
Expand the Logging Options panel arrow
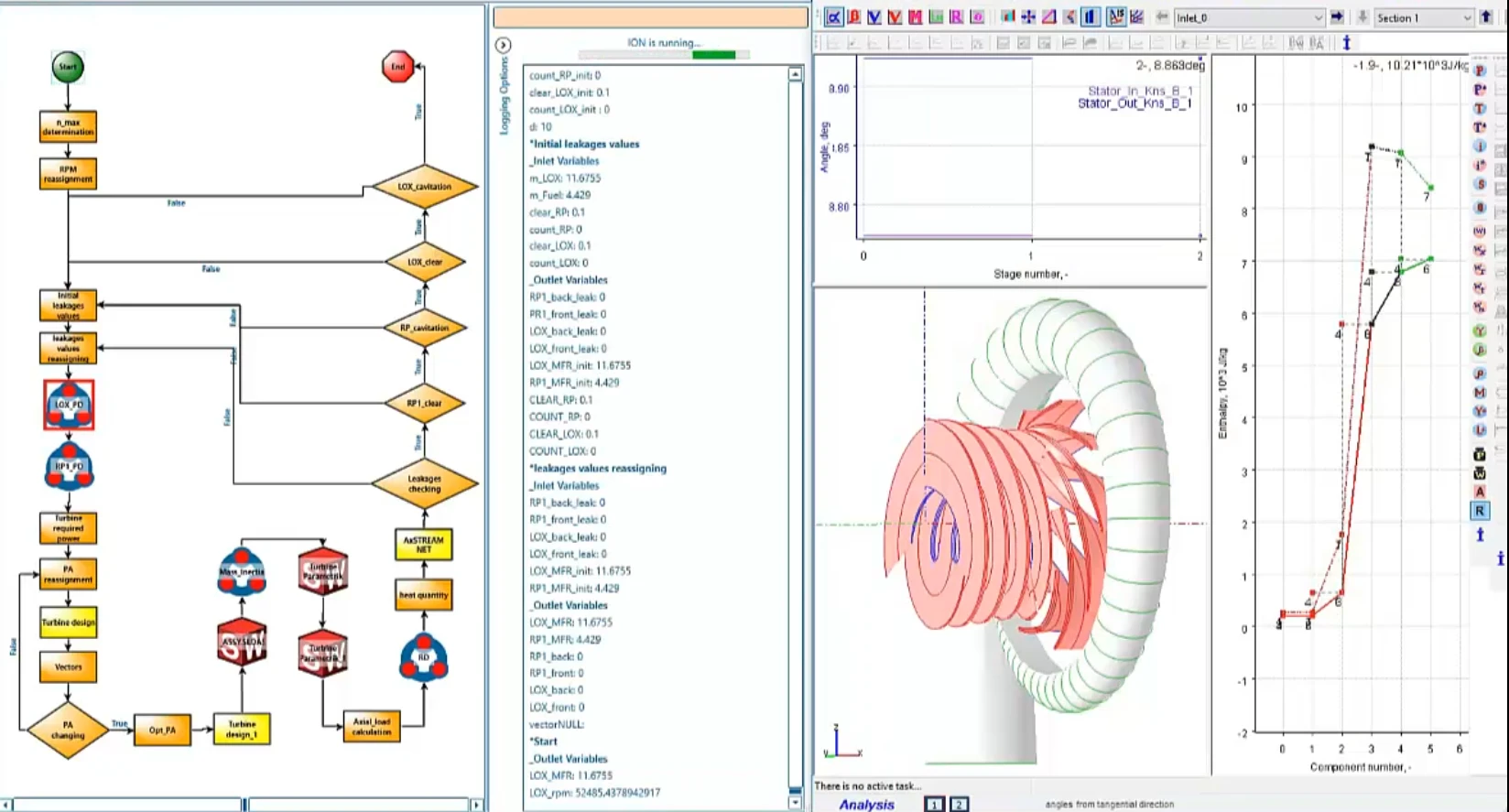pyautogui.click(x=503, y=45)
